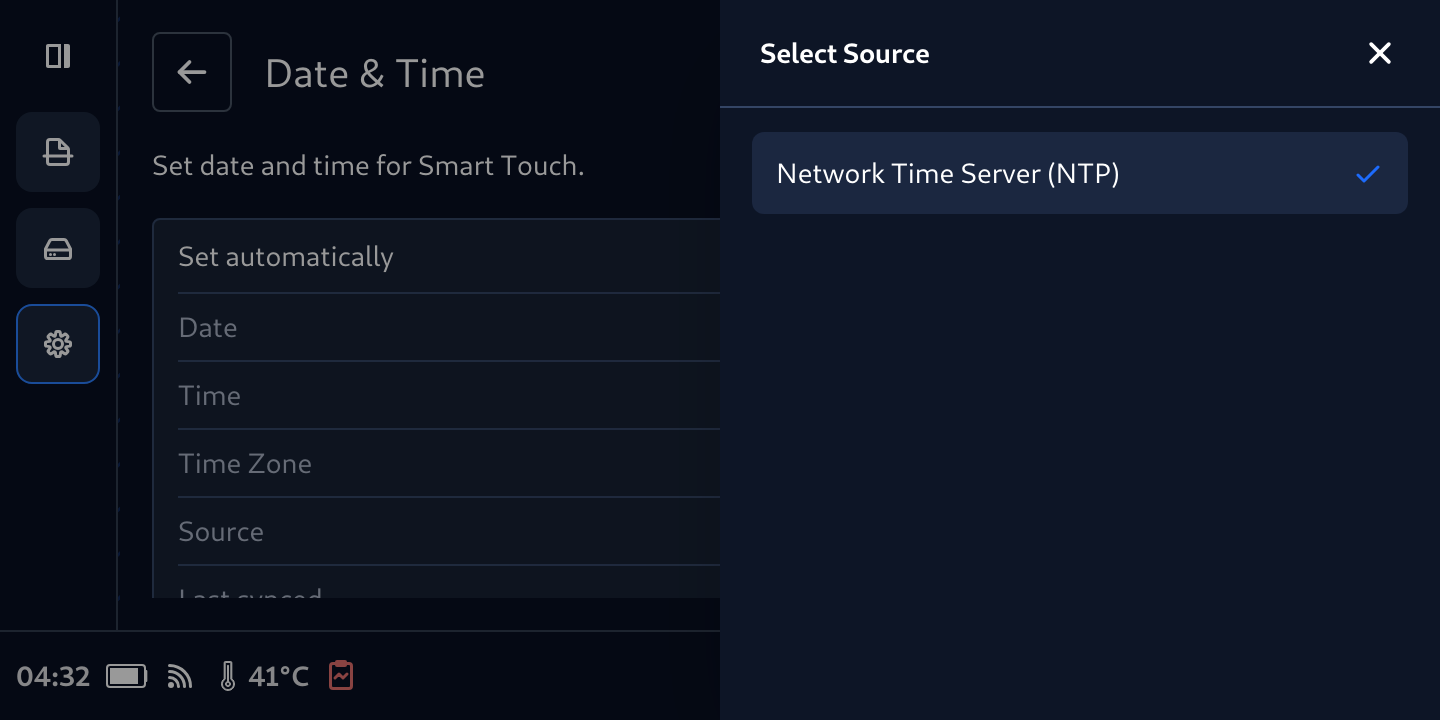Screen dimensions: 1440x720
Task: Open the print jobs sidebar icon
Action: [x=58, y=152]
